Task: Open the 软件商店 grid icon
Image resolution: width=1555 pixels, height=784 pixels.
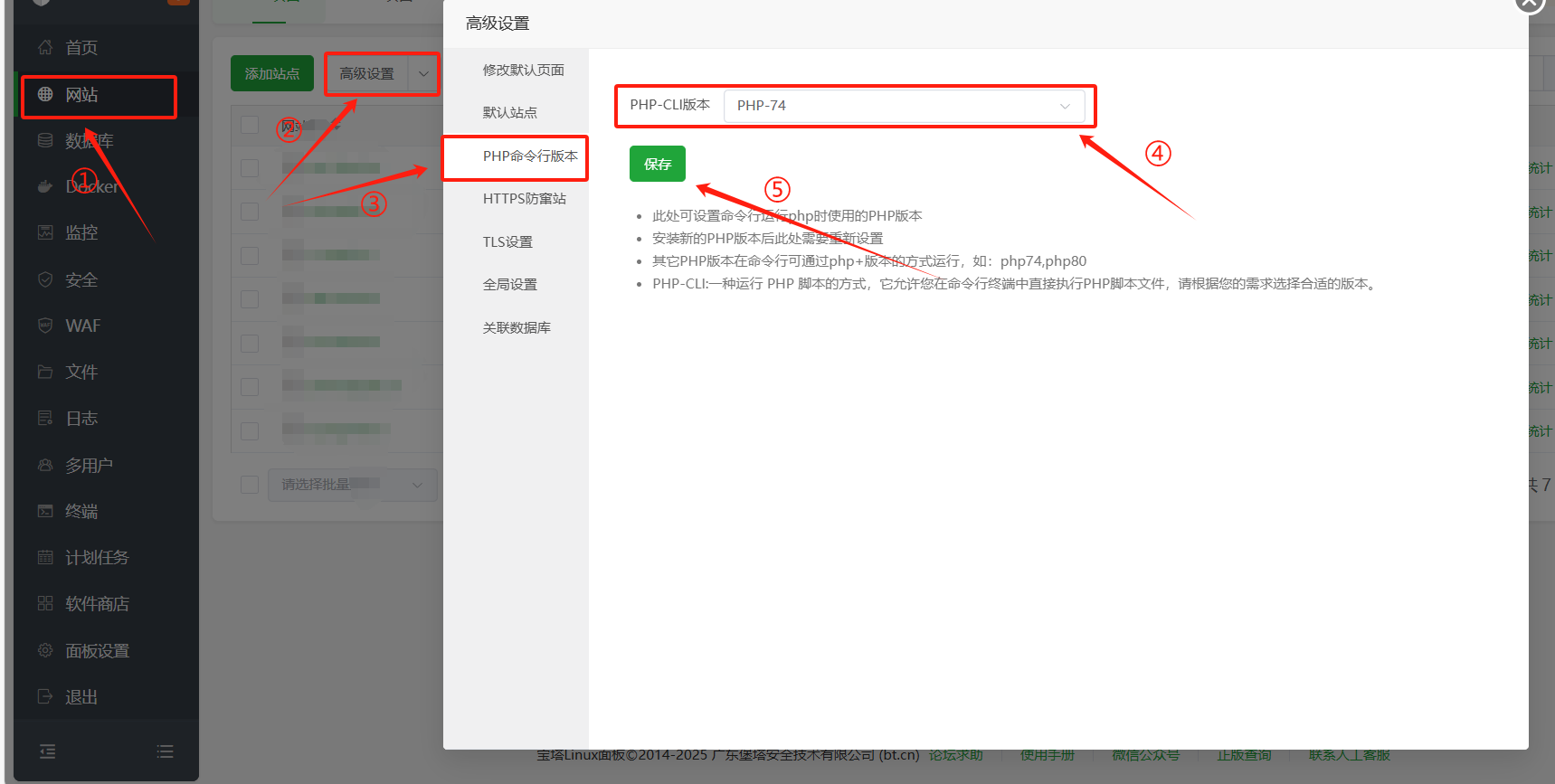Action: tap(45, 603)
